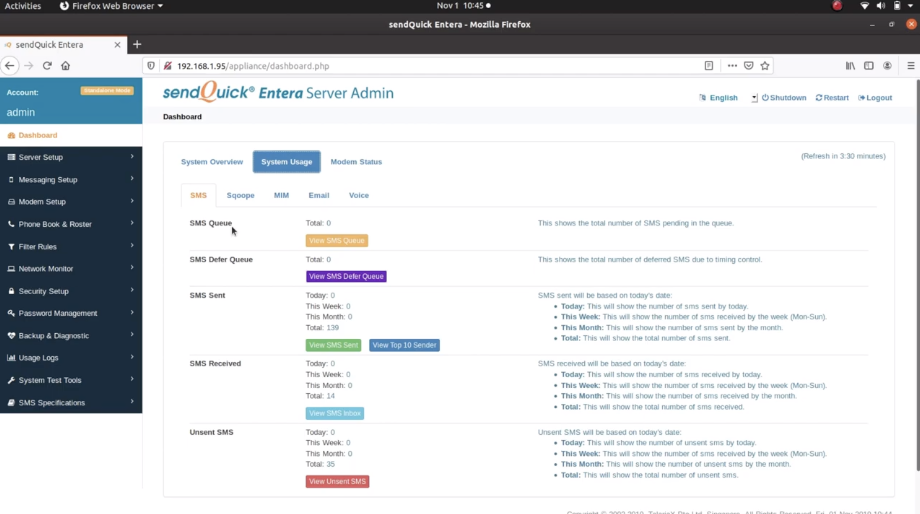Open the Voice sub-tab
920x514 pixels.
[358, 195]
